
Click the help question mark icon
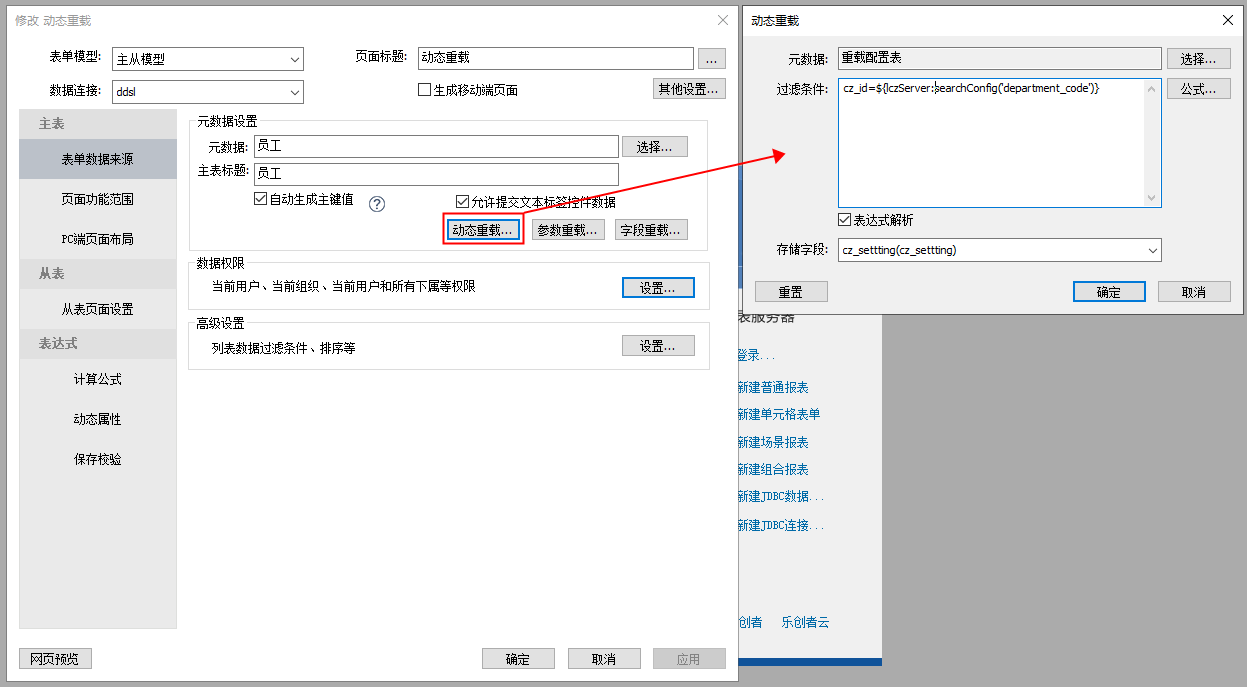coord(377,204)
